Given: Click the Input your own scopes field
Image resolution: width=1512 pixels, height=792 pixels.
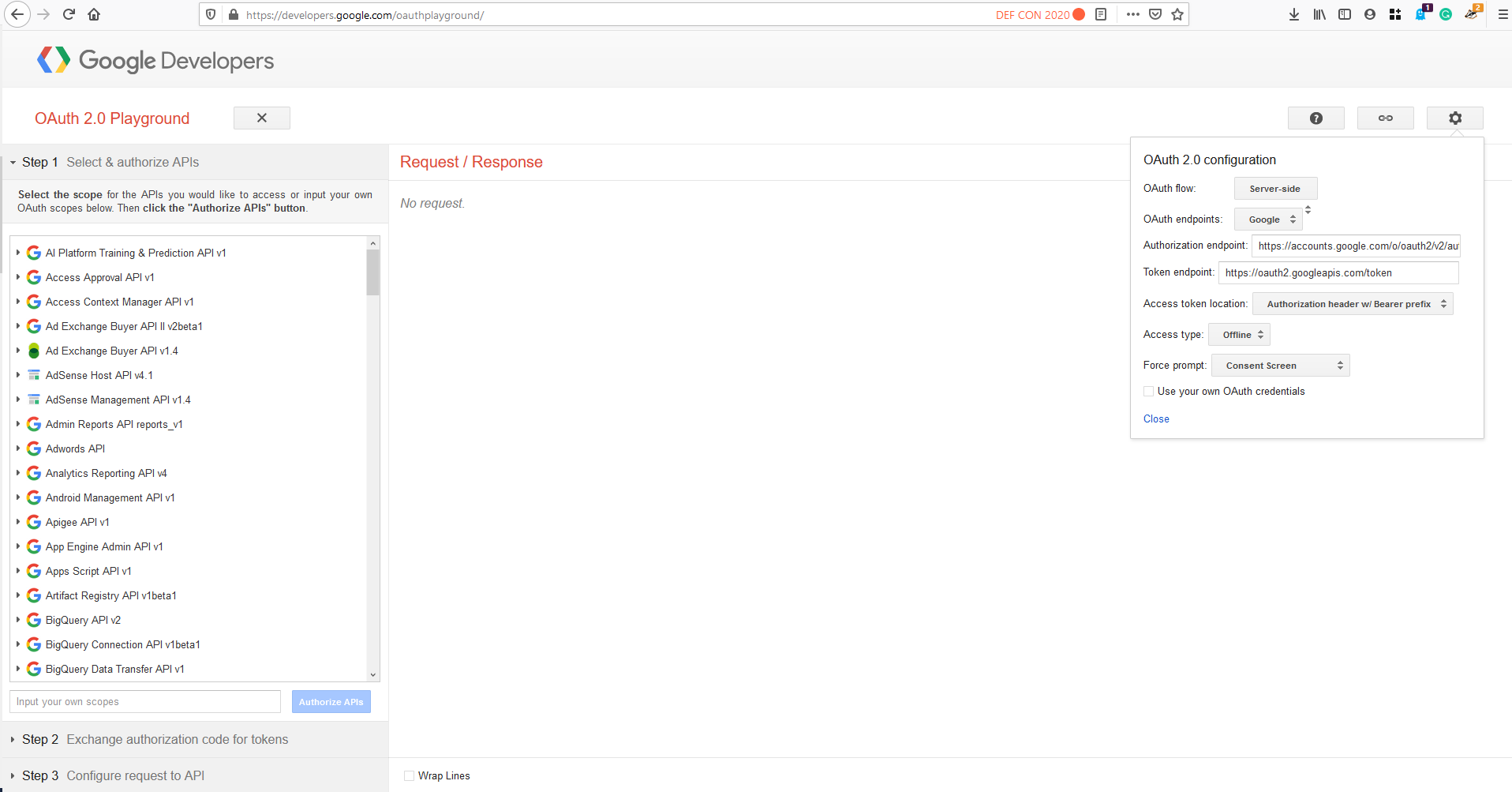Looking at the screenshot, I should (x=145, y=702).
